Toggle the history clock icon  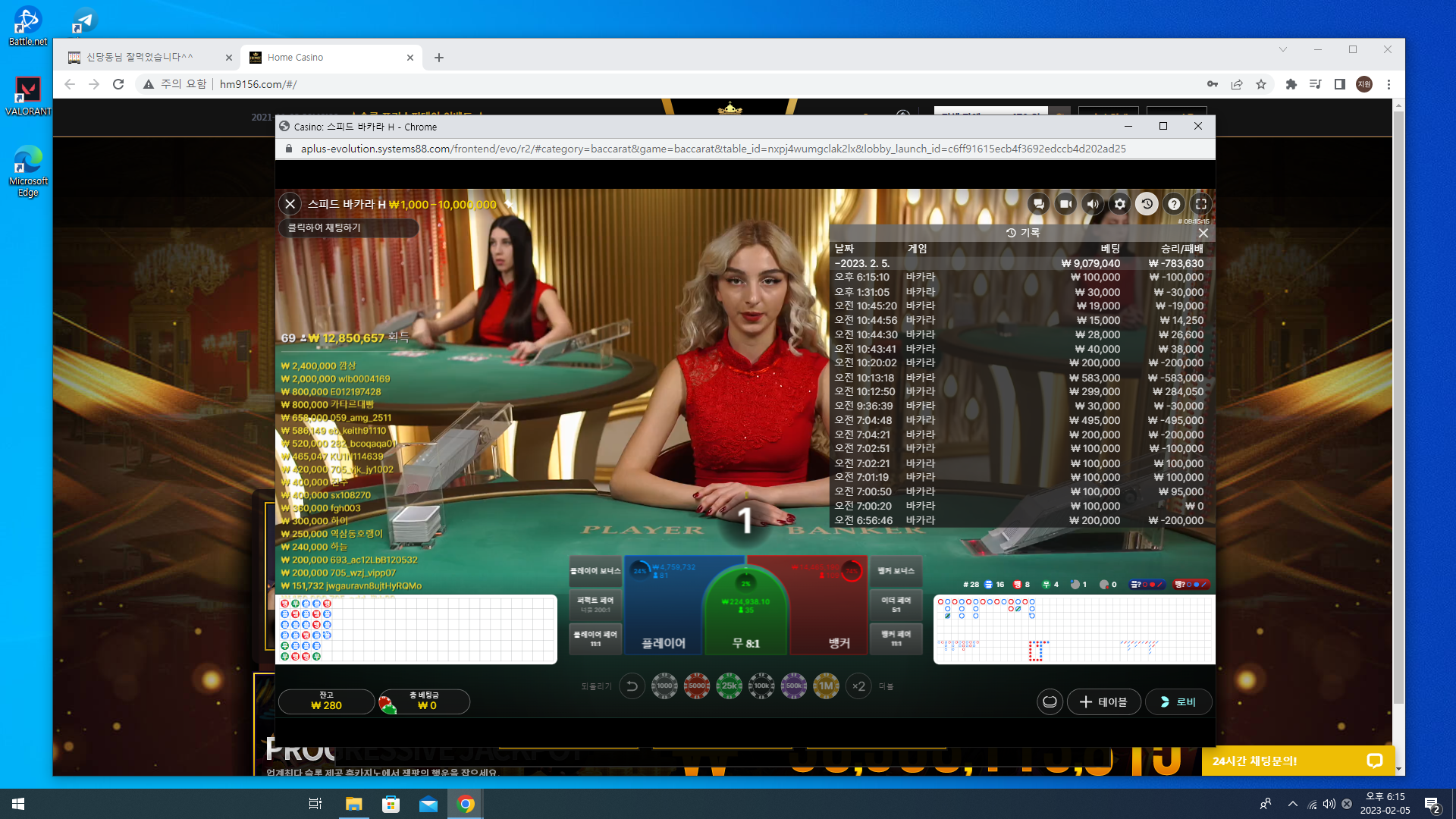(x=1147, y=204)
